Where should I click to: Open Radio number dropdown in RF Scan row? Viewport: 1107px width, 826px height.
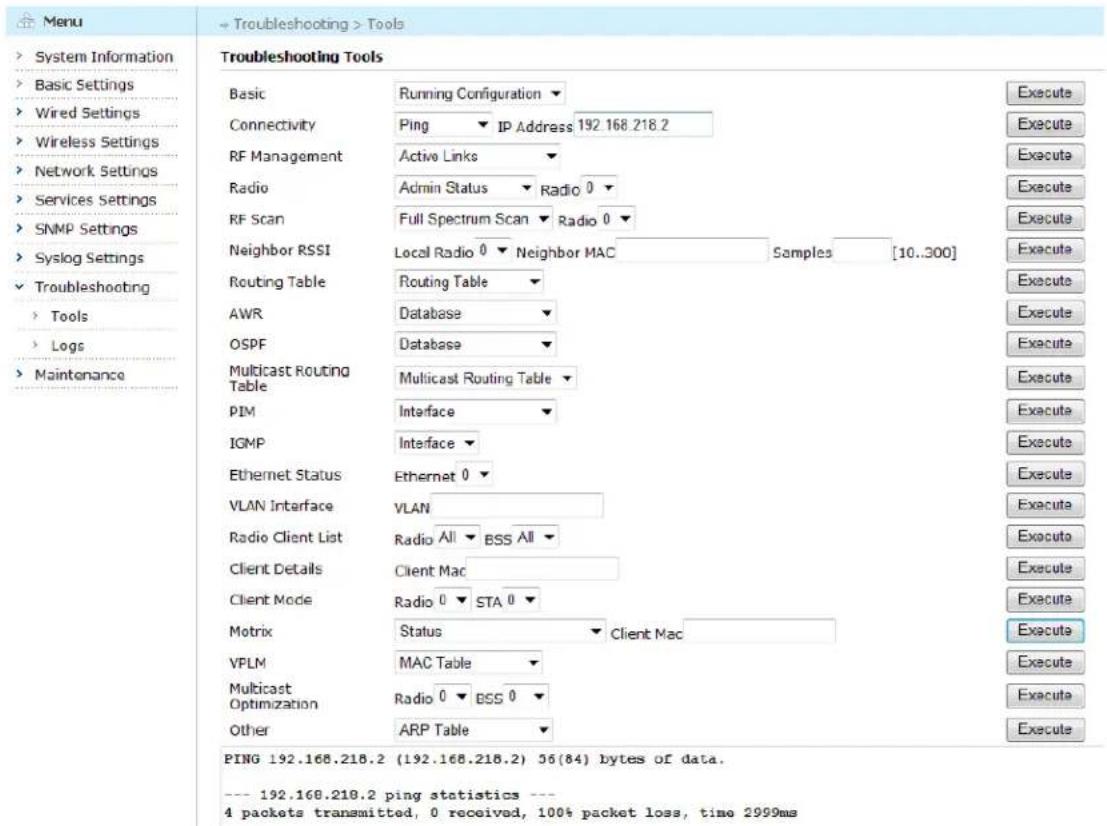point(616,219)
